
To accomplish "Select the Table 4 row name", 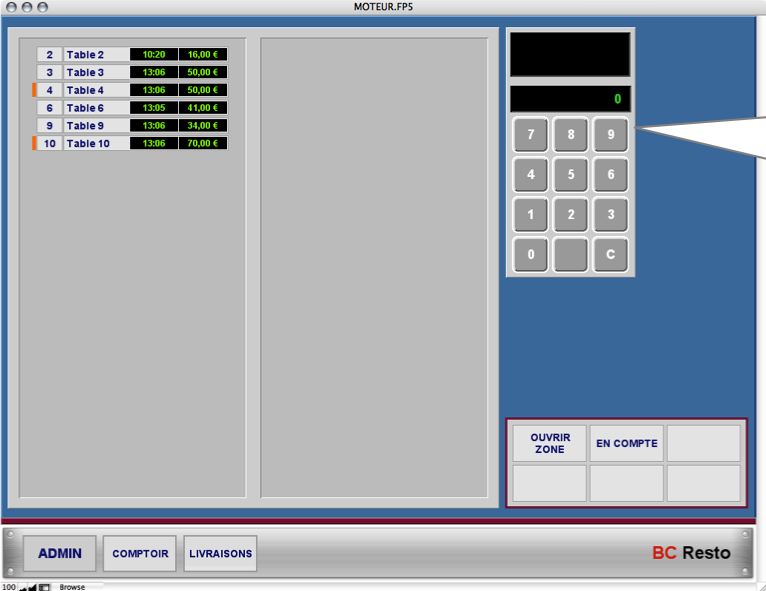I will 96,90.
